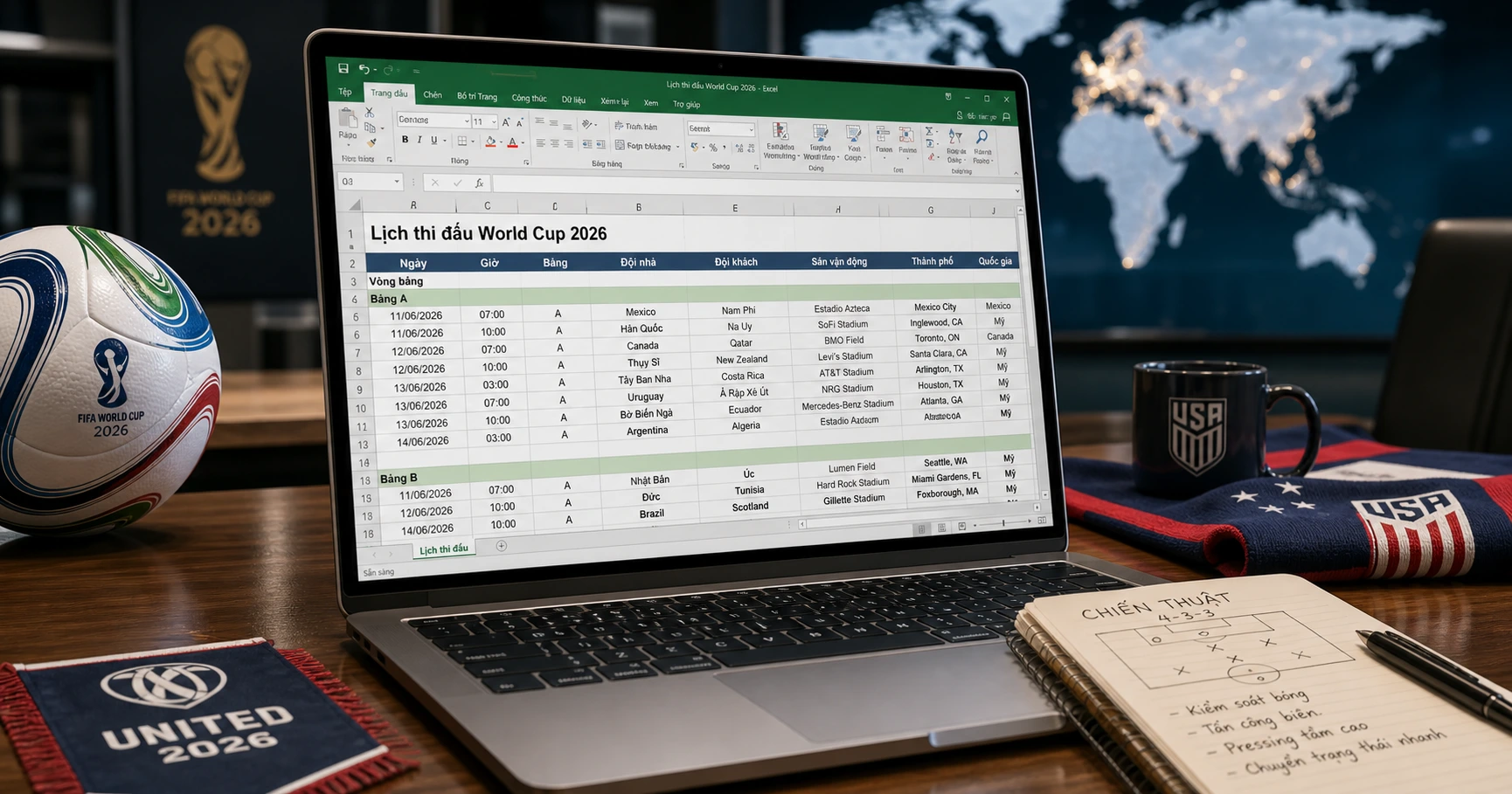Toggle Underline formatting

(x=433, y=141)
